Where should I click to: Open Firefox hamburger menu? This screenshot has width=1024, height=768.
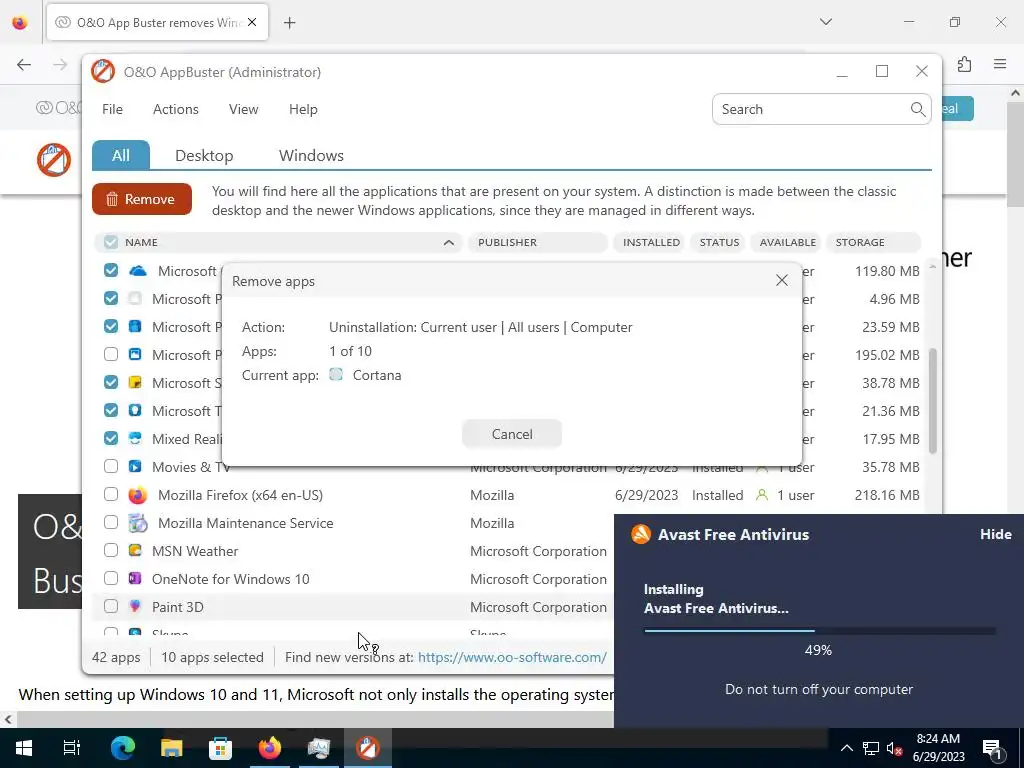tap(1000, 64)
